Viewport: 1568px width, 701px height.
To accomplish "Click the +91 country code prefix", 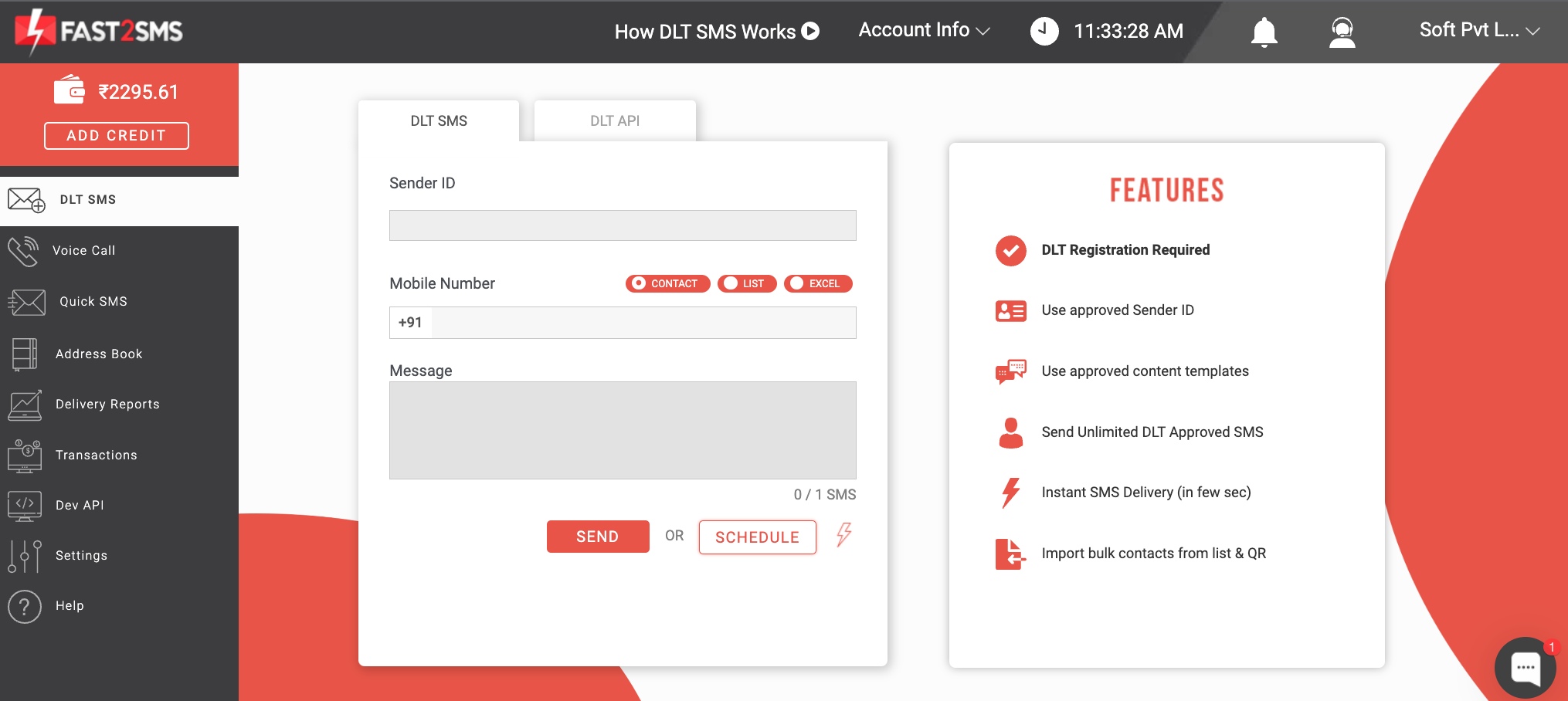I will pyautogui.click(x=410, y=323).
